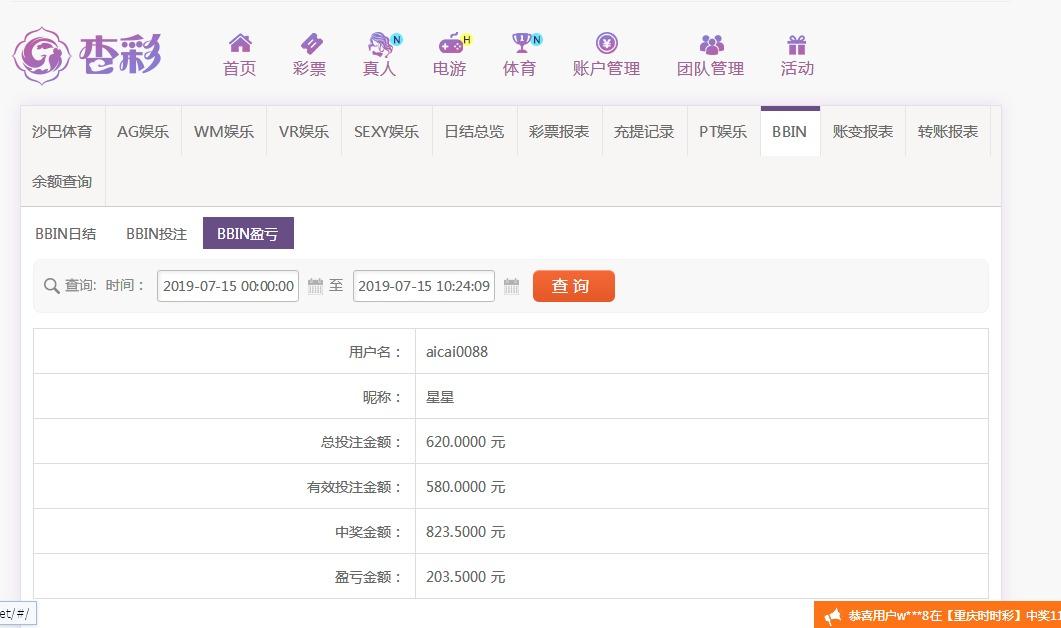Click the orange 查询 button
This screenshot has height=628, width=1061.
(573, 286)
